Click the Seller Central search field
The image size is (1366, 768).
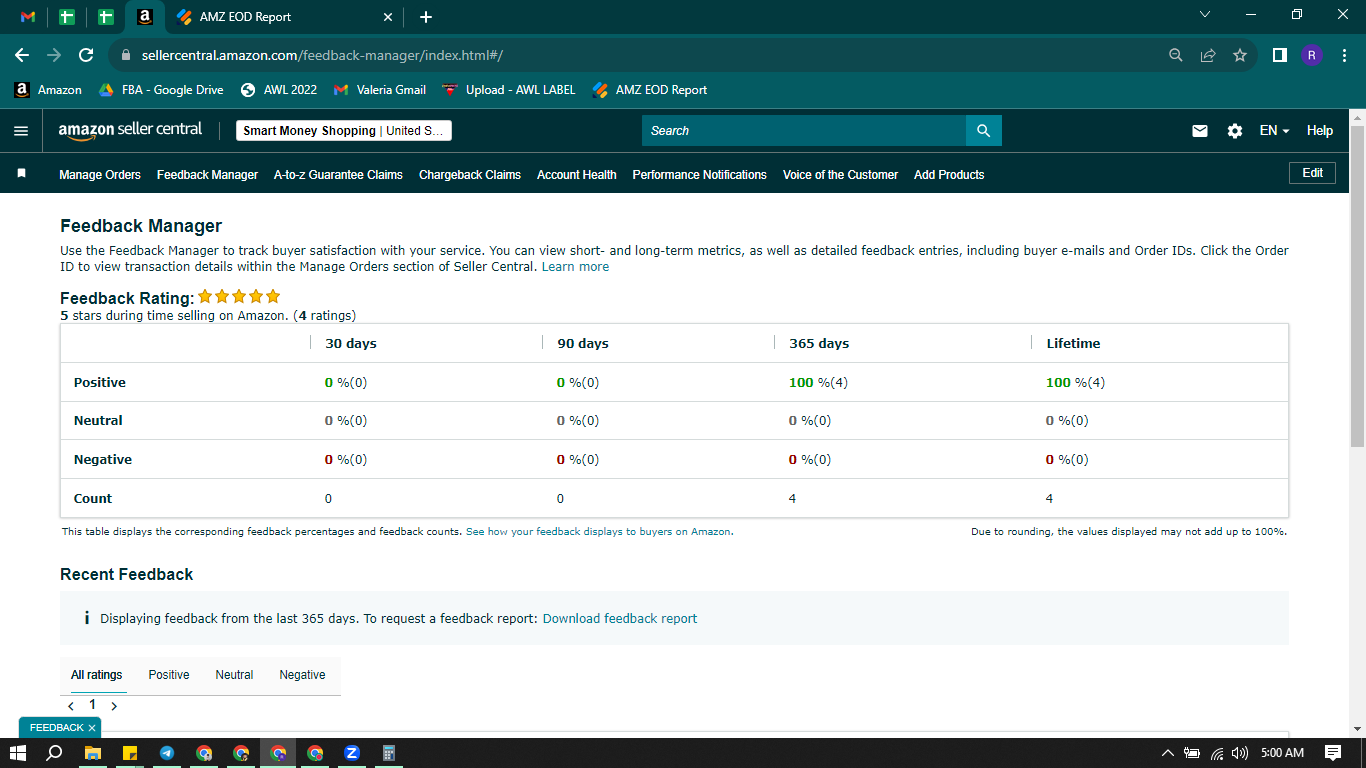(804, 131)
